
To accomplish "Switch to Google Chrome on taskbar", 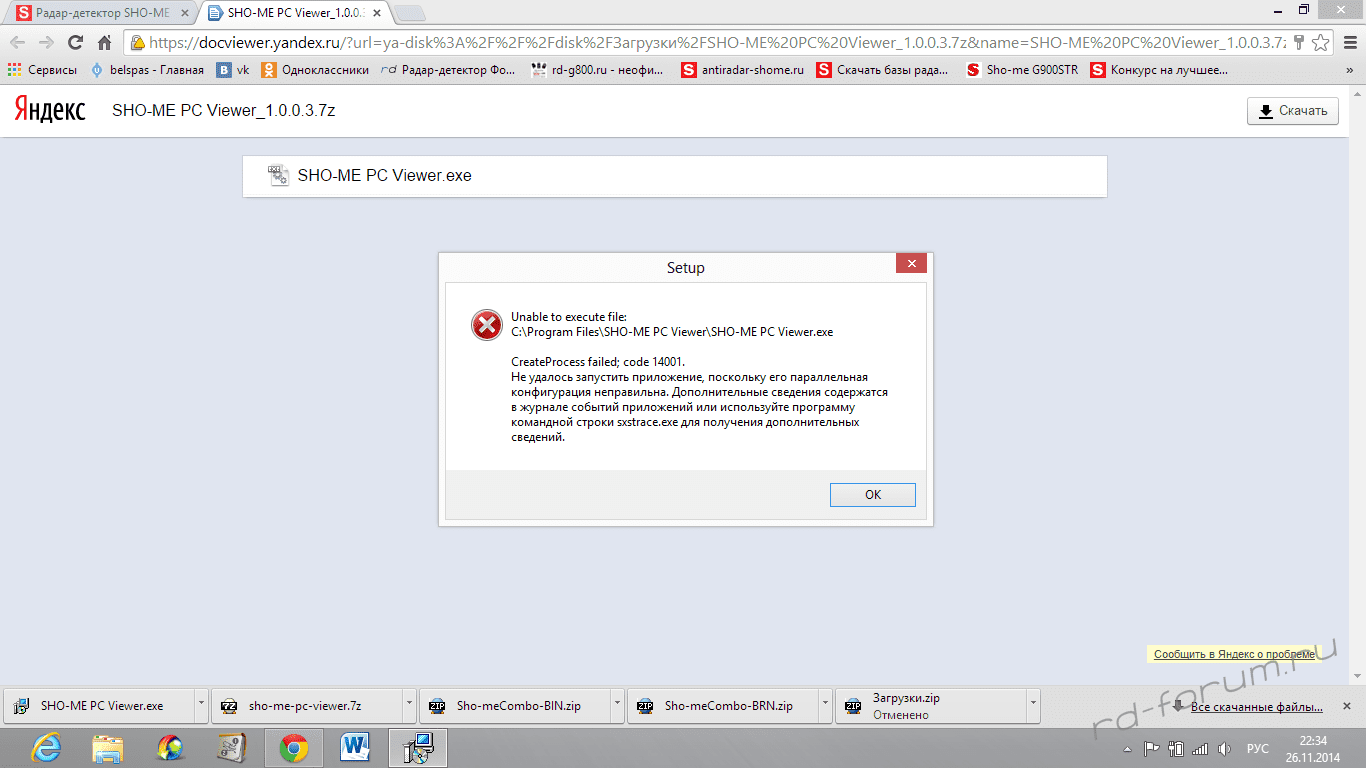I will click(x=293, y=748).
